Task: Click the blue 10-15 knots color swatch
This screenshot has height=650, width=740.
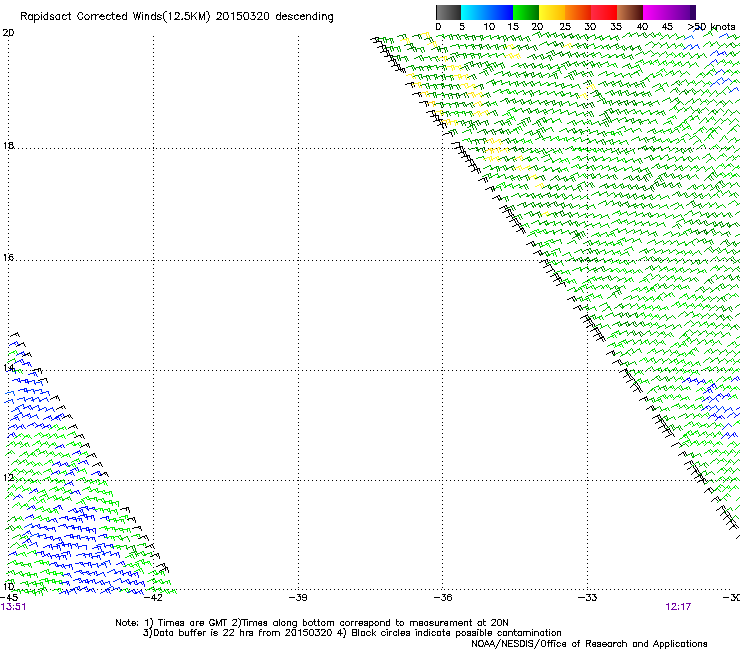Action: point(500,12)
